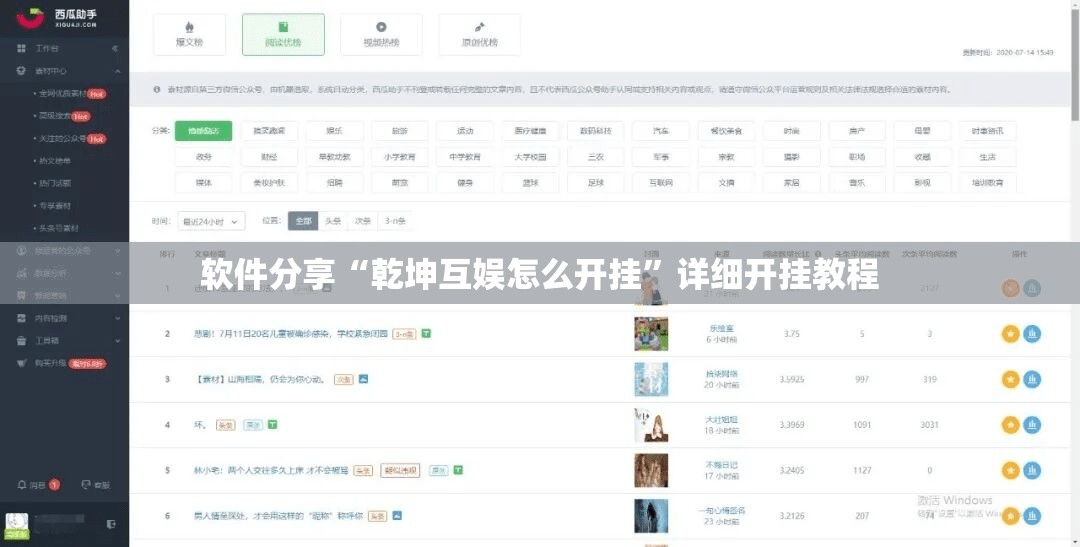Collapse the 素材中心 menu chevron

(118, 71)
